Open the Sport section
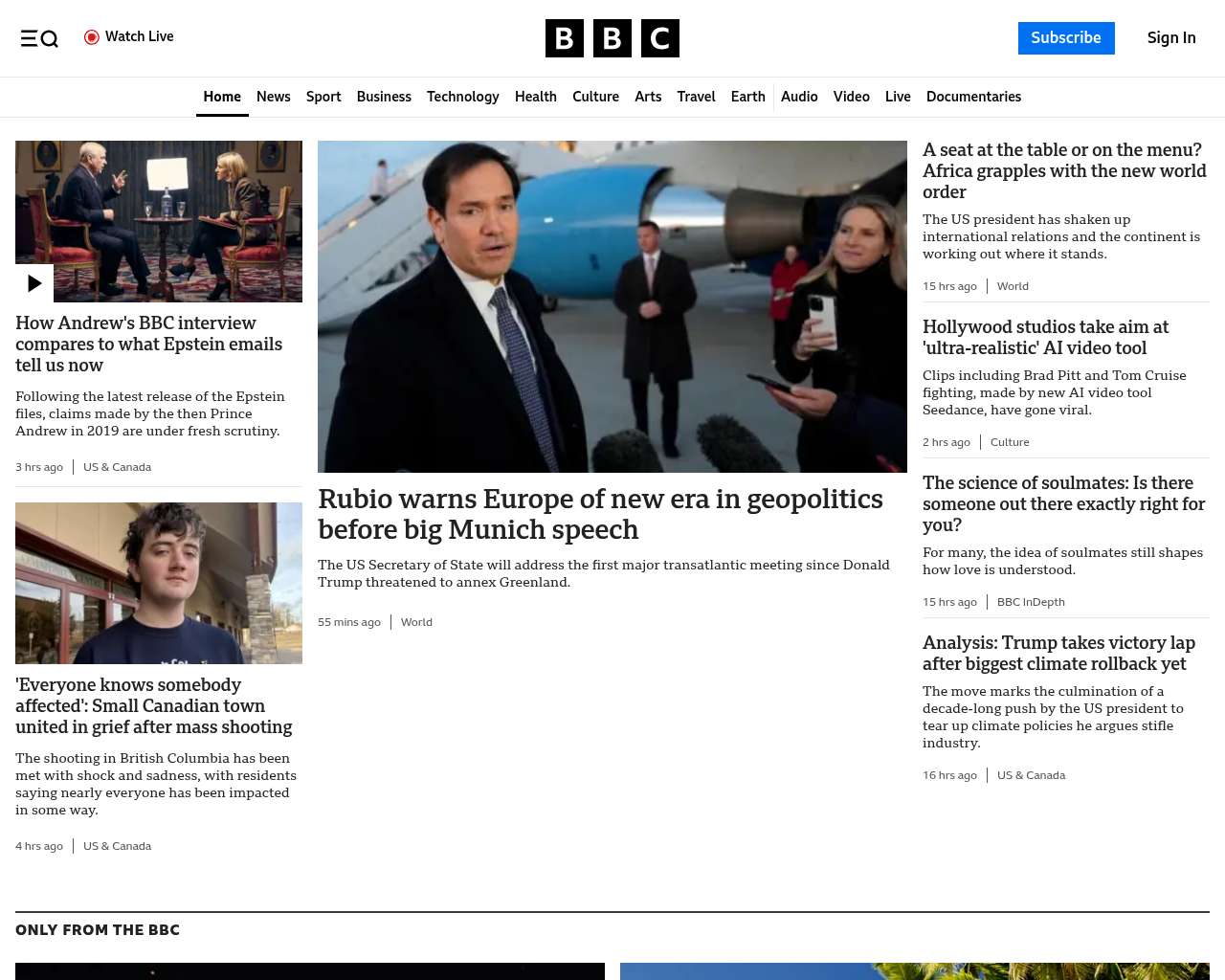 click(x=323, y=97)
